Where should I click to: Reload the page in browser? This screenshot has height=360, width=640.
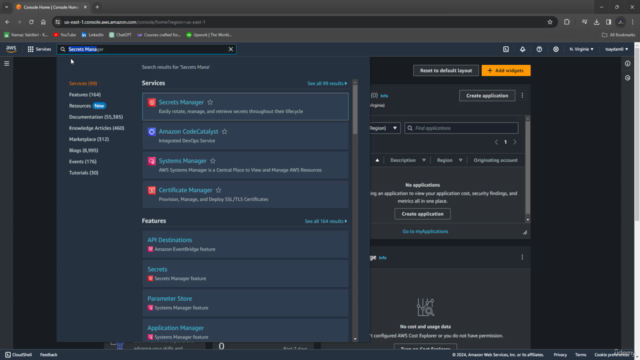31,22
